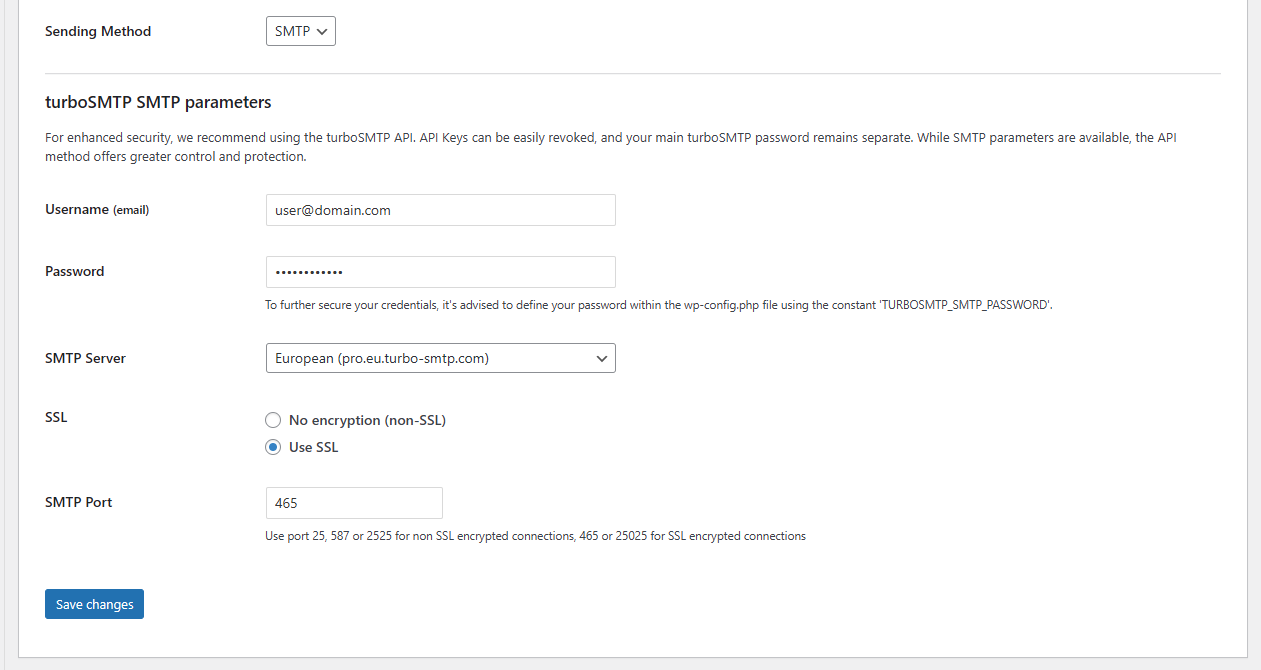The height and width of the screenshot is (670, 1261).
Task: Click the Username (email) label
Action: pyautogui.click(x=97, y=210)
